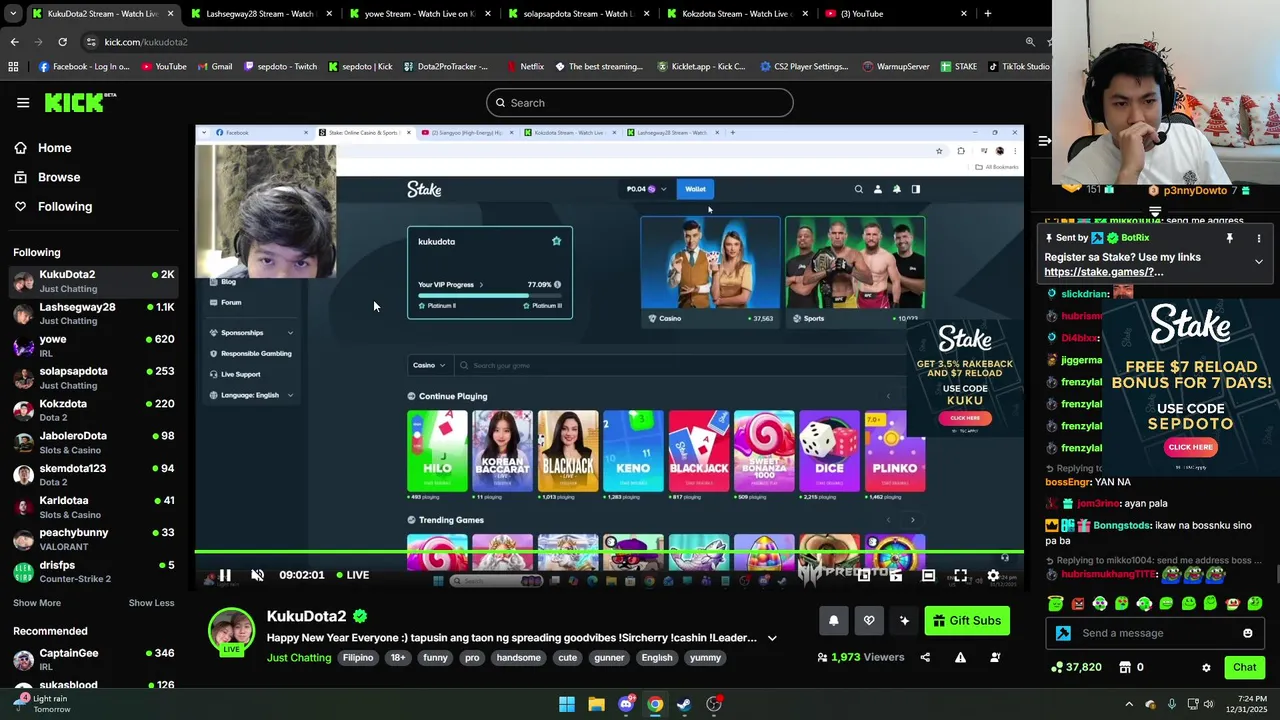
Task: Expand pinned BotRix message chevron
Action: (1259, 262)
